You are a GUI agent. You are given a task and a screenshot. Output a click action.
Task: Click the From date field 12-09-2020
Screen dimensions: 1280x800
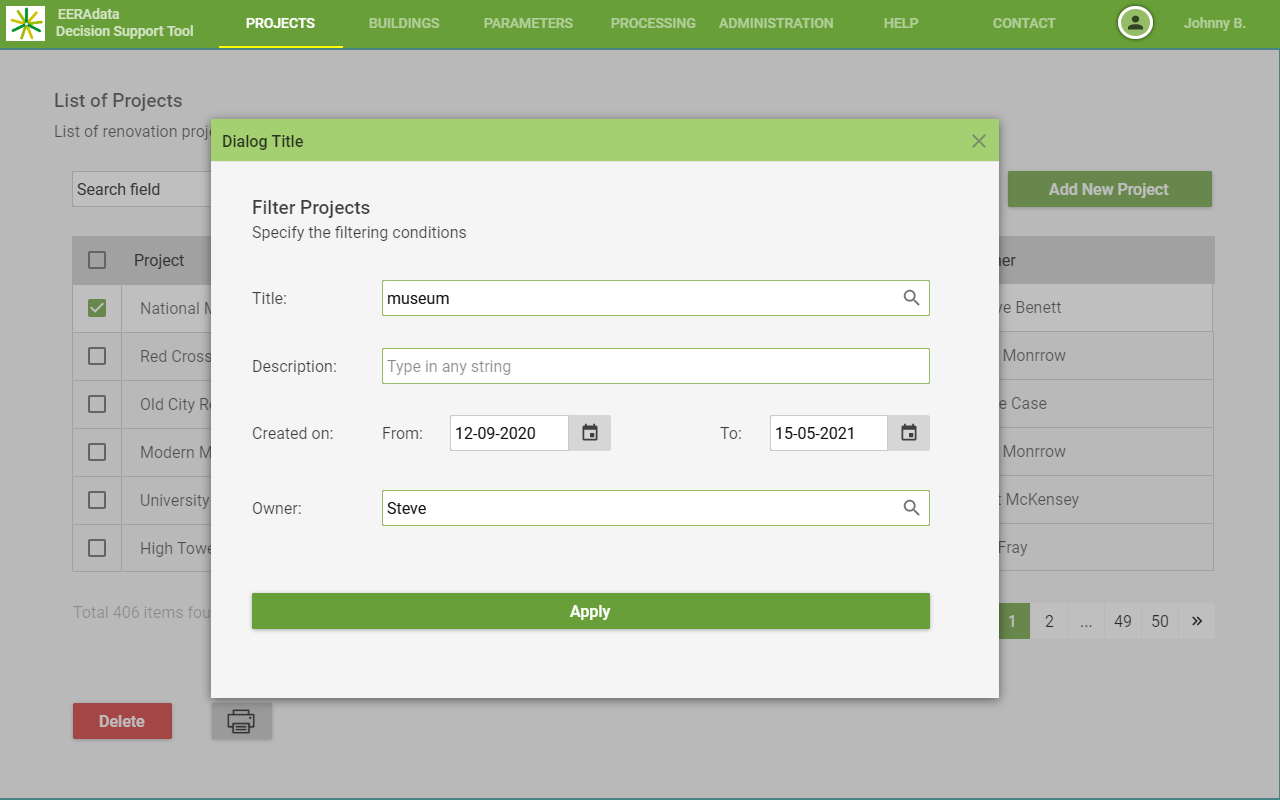pyautogui.click(x=509, y=433)
